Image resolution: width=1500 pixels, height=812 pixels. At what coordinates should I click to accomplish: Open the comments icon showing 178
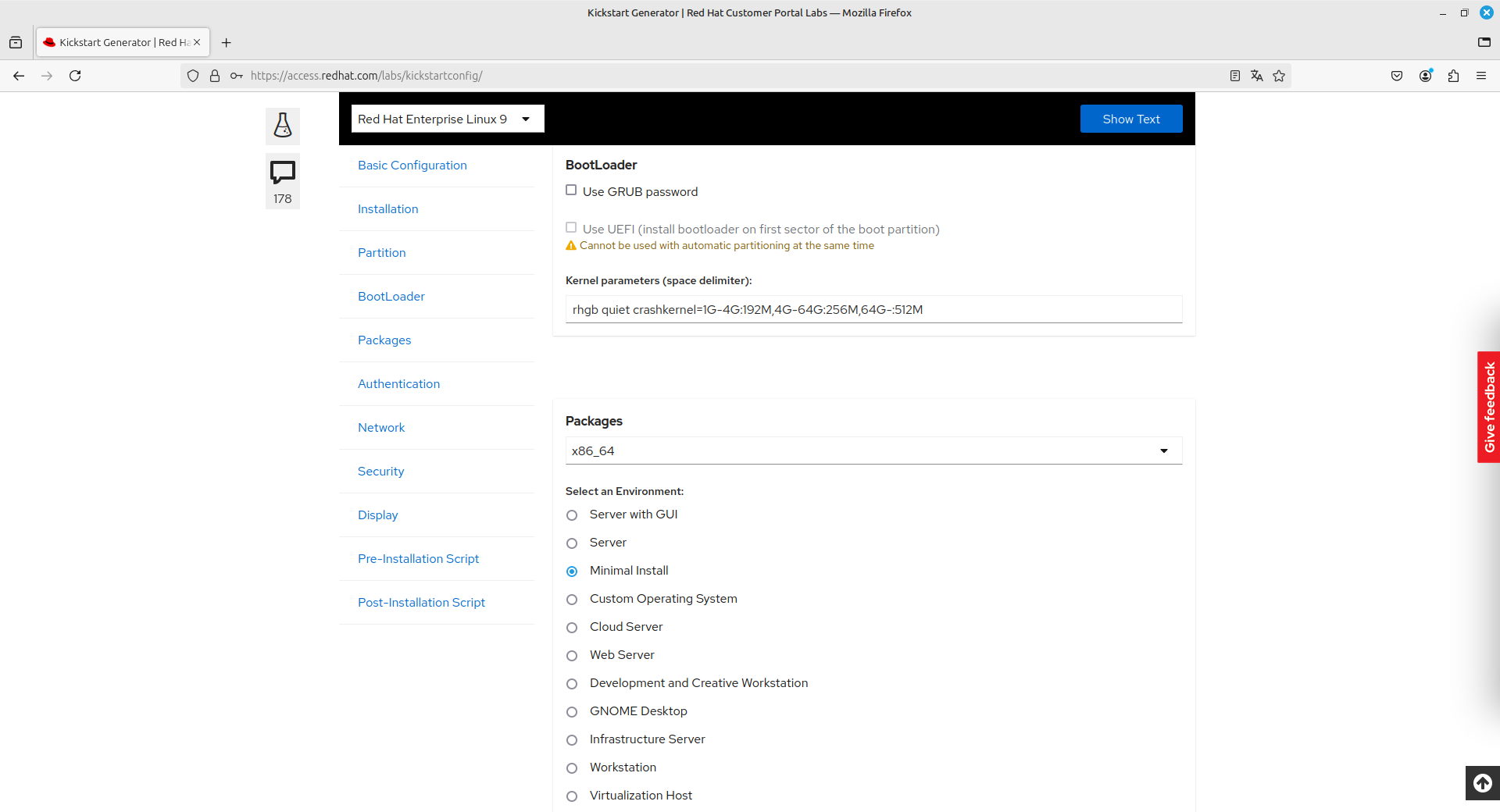[283, 181]
